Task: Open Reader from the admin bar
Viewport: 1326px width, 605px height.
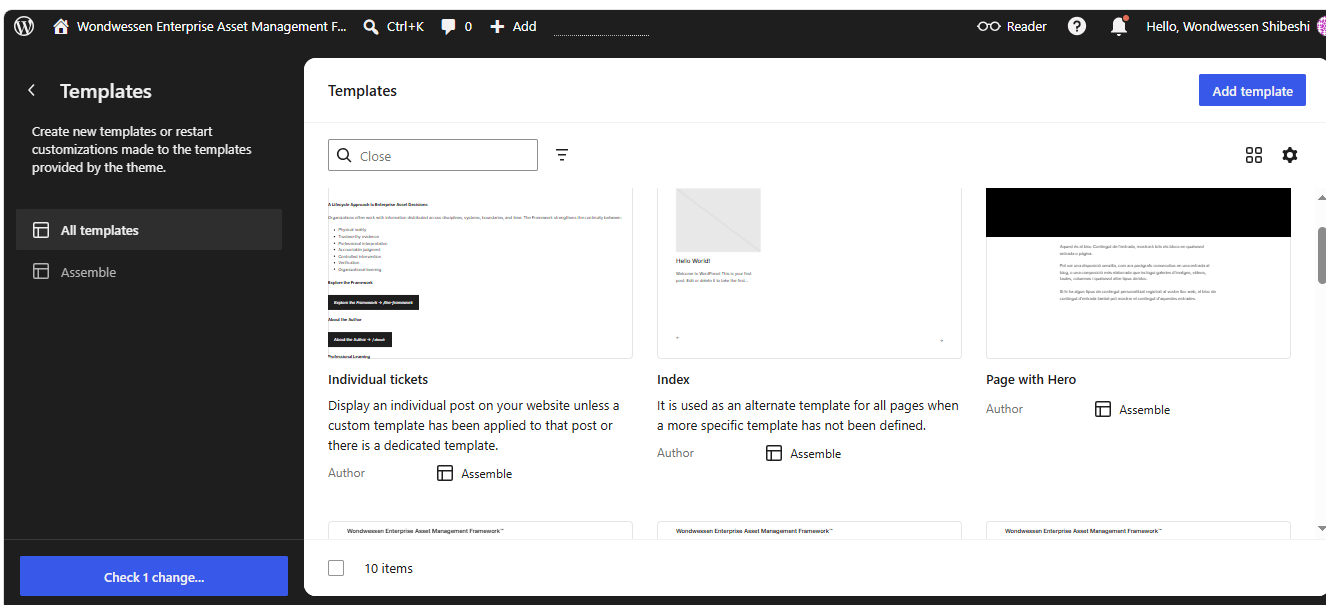Action: [x=1012, y=27]
